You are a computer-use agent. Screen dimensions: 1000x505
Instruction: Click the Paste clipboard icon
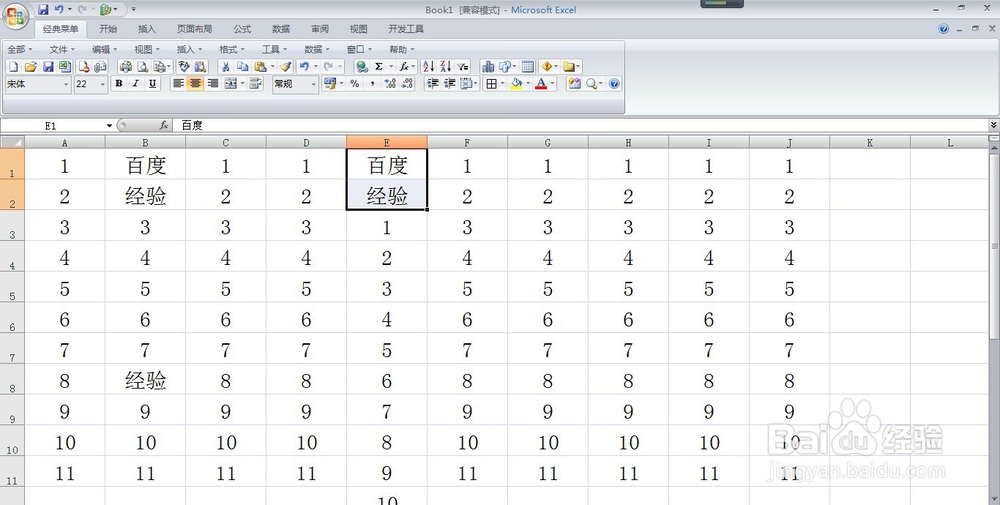tap(260, 66)
